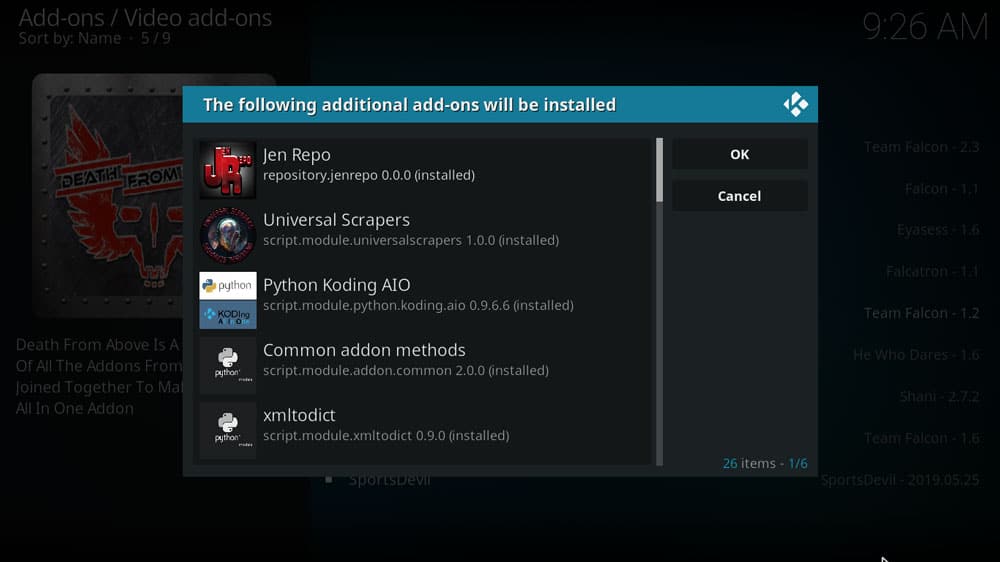Click the SportsDevil - 2019.05.25 version label
1000x562 pixels.
click(x=900, y=480)
